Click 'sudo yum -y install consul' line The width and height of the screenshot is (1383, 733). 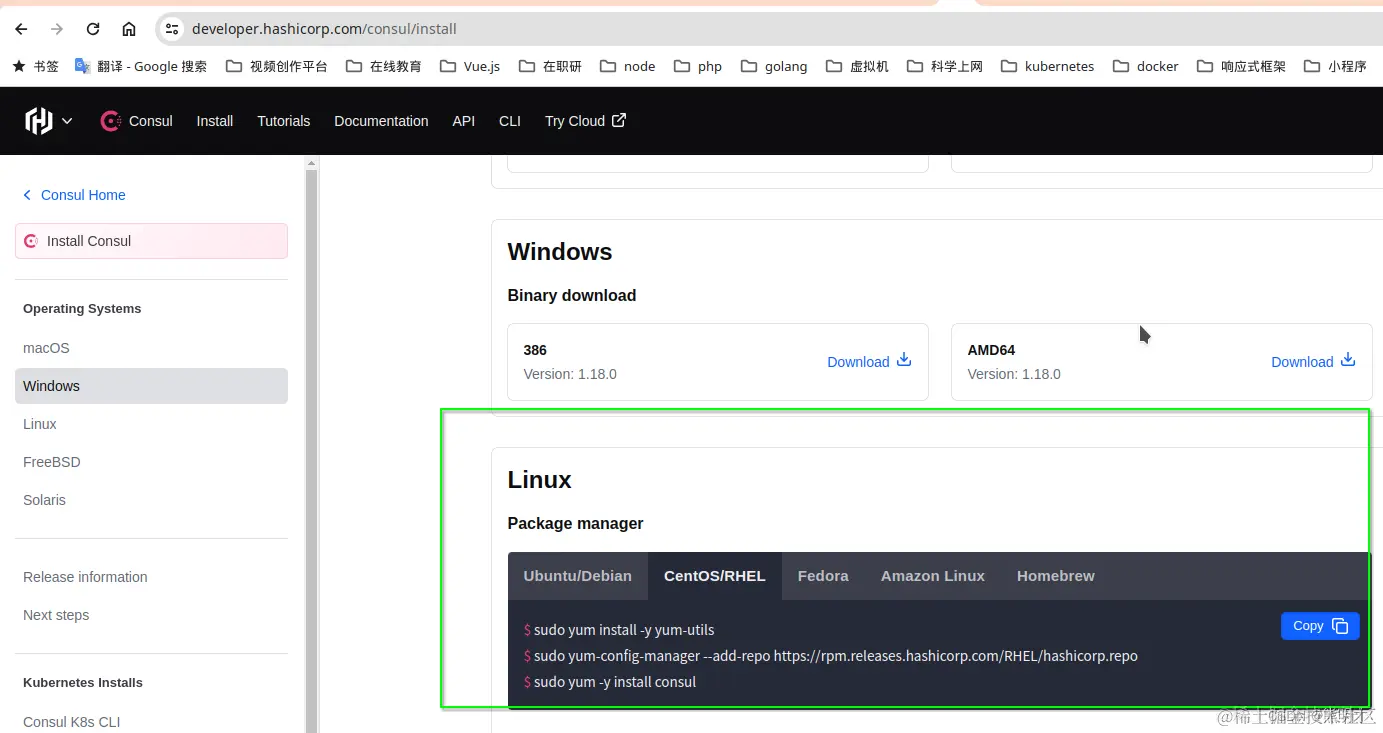(610, 682)
